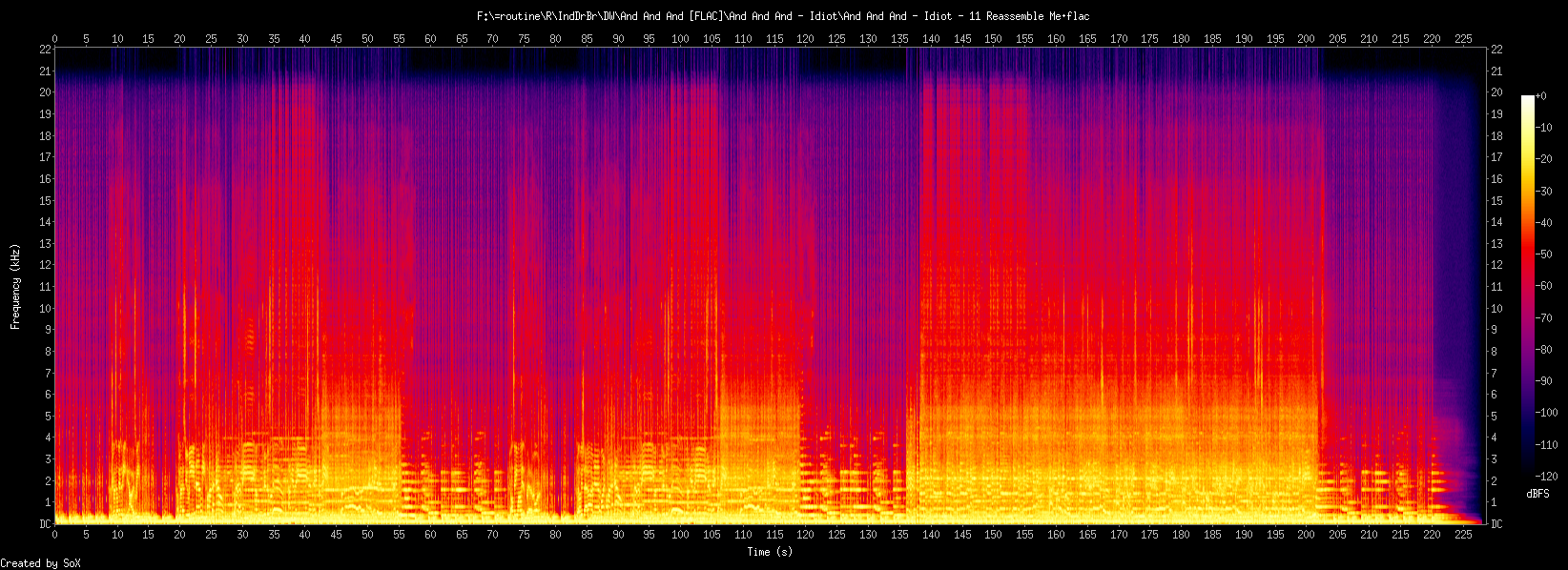Click "100" tick on the bottom time axis
Screen dimensions: 1568x570
(680, 535)
